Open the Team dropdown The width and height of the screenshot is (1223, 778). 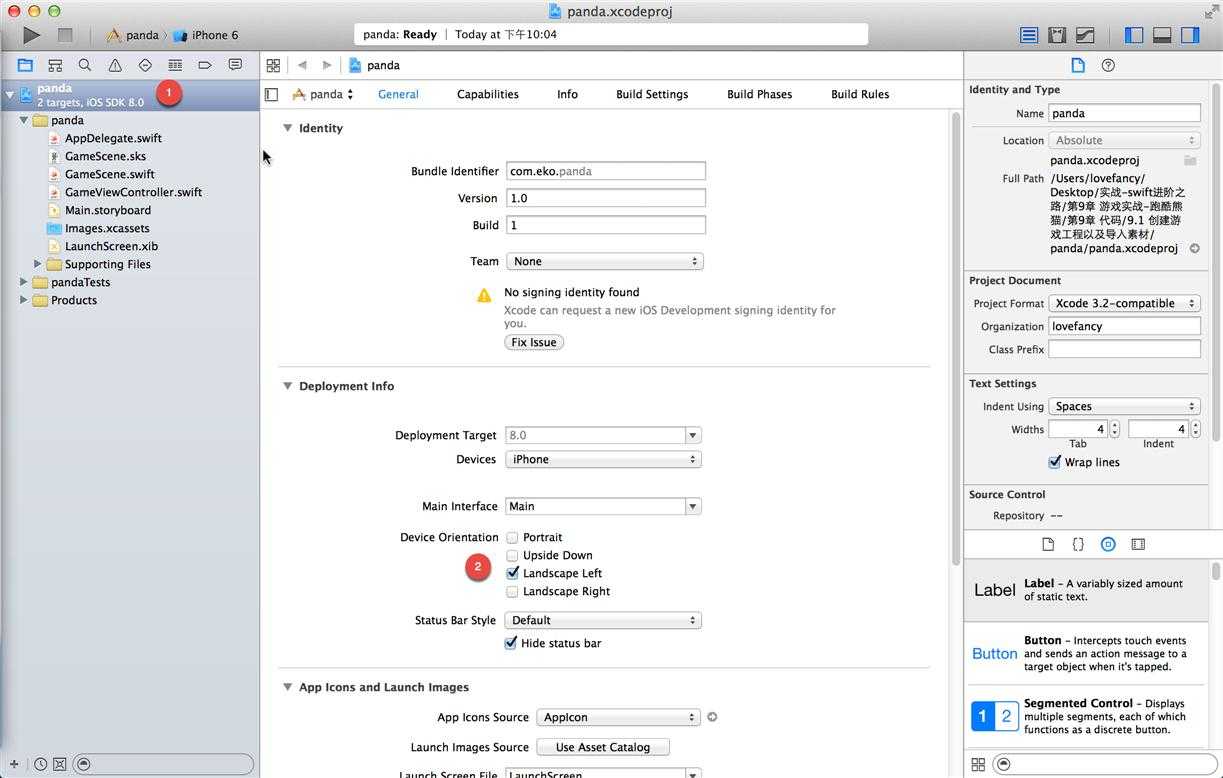pos(604,261)
